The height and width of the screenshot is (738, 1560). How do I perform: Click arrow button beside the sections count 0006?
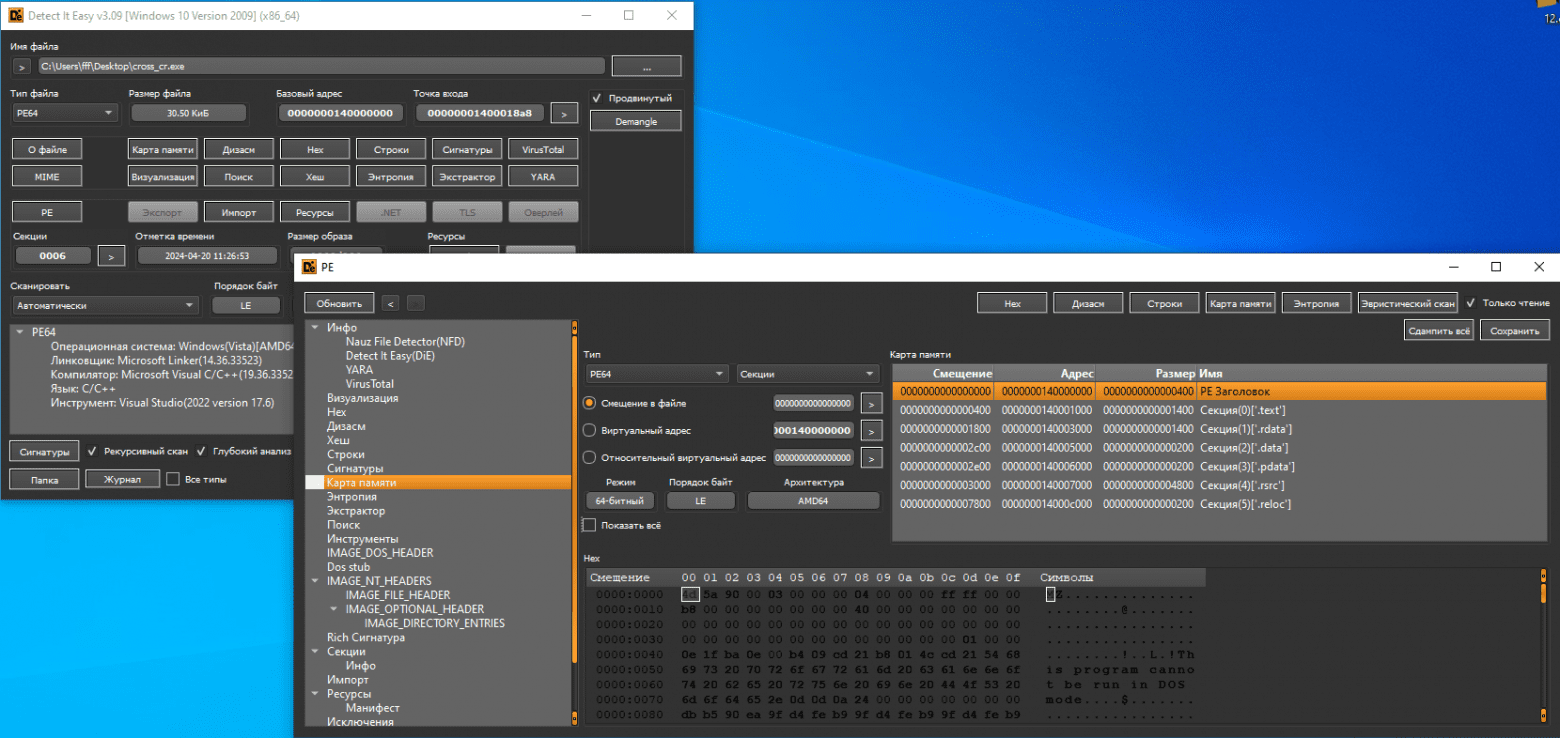point(111,256)
